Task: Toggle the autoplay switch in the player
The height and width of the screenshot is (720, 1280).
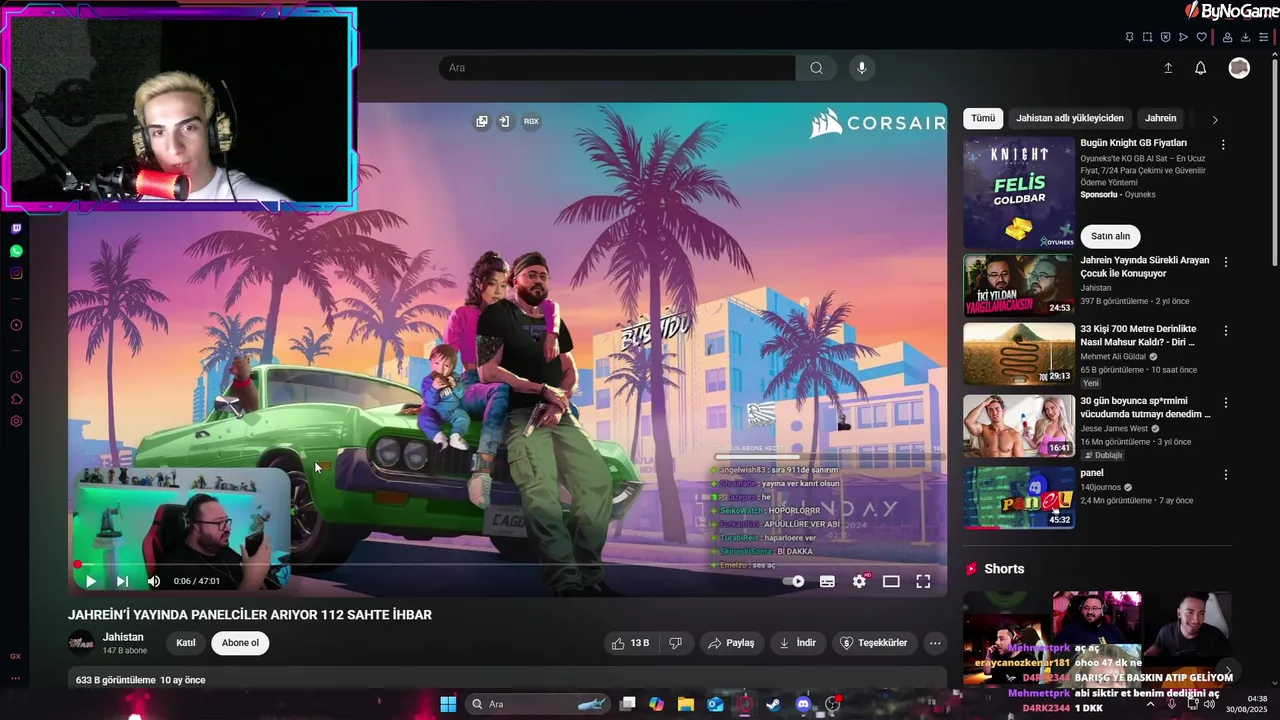Action: pos(793,581)
